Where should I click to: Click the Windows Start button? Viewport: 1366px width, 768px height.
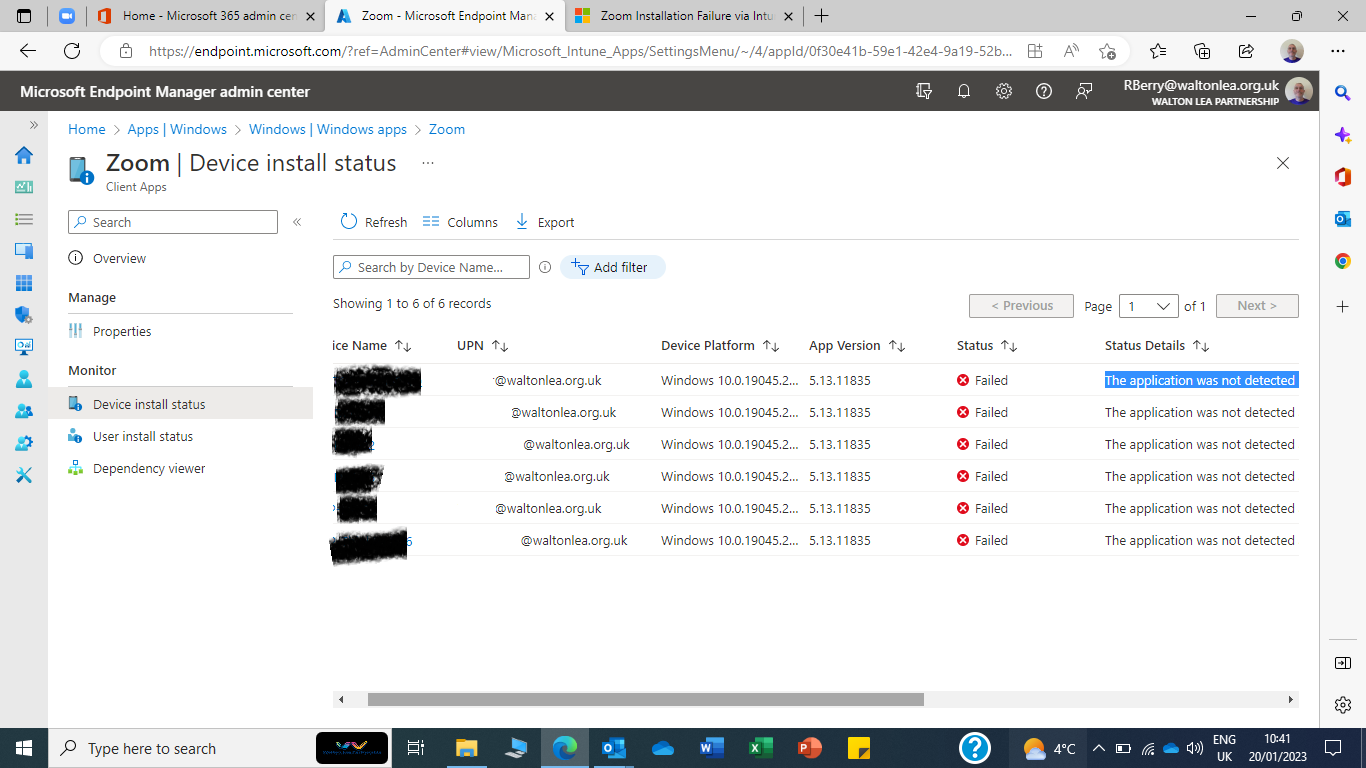click(24, 748)
